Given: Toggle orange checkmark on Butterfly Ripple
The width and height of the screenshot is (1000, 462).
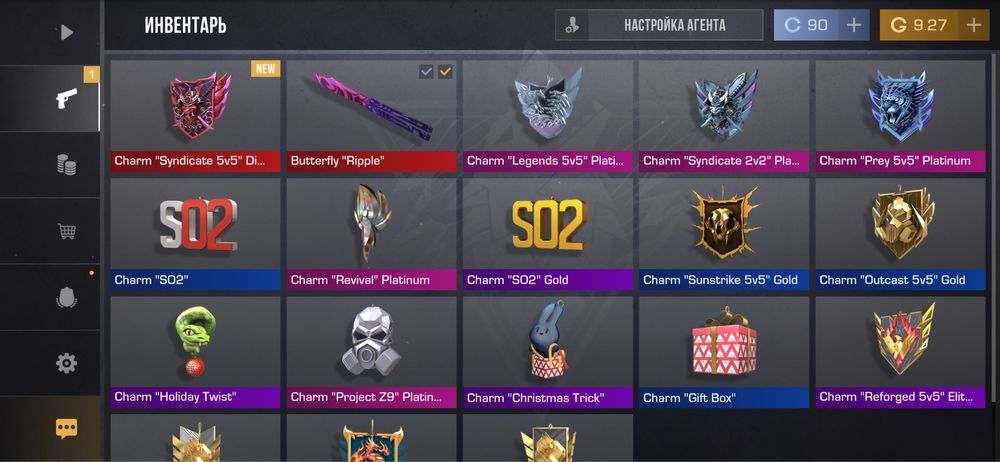Looking at the screenshot, I should [445, 71].
